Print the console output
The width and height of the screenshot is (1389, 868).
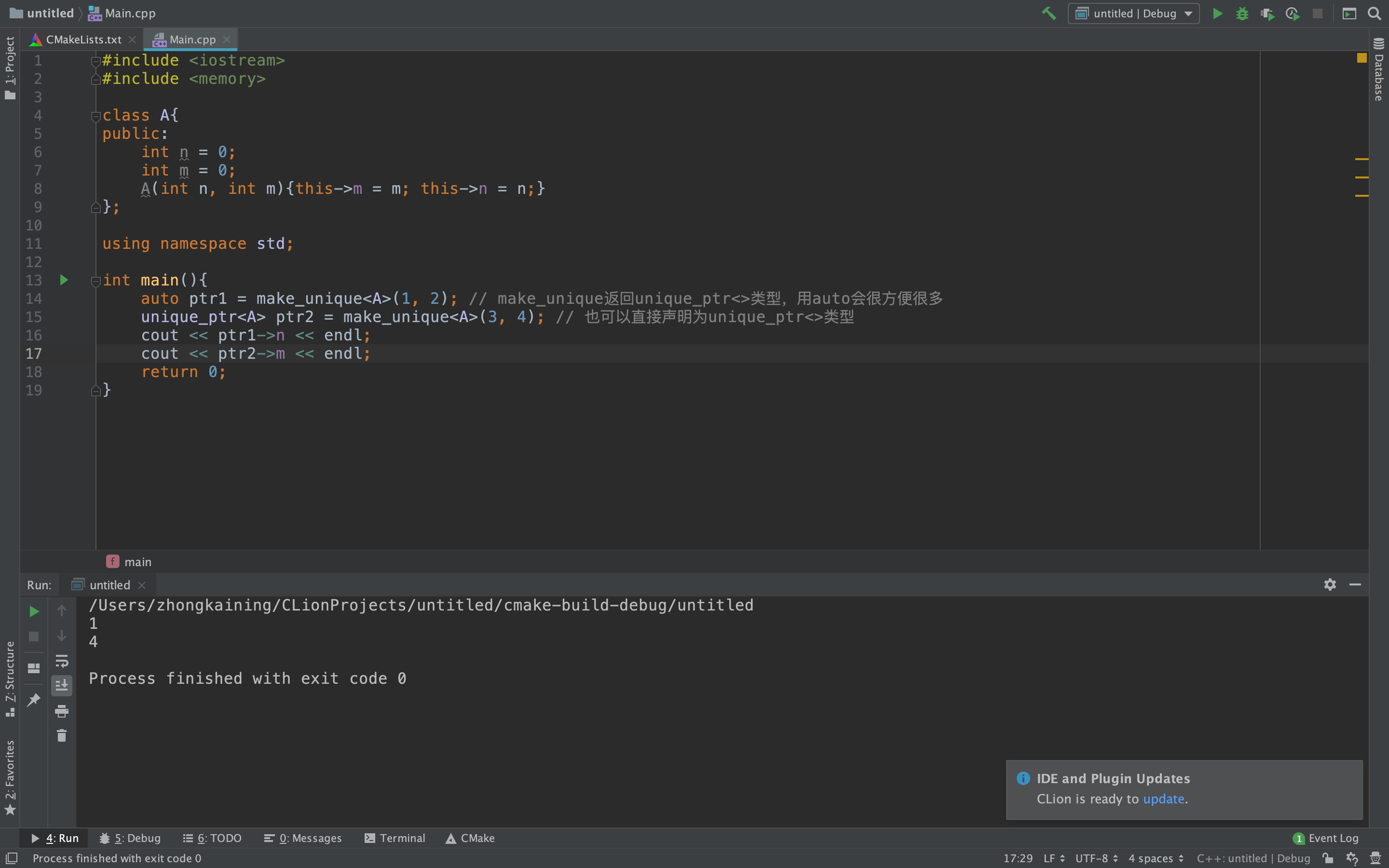[61, 711]
